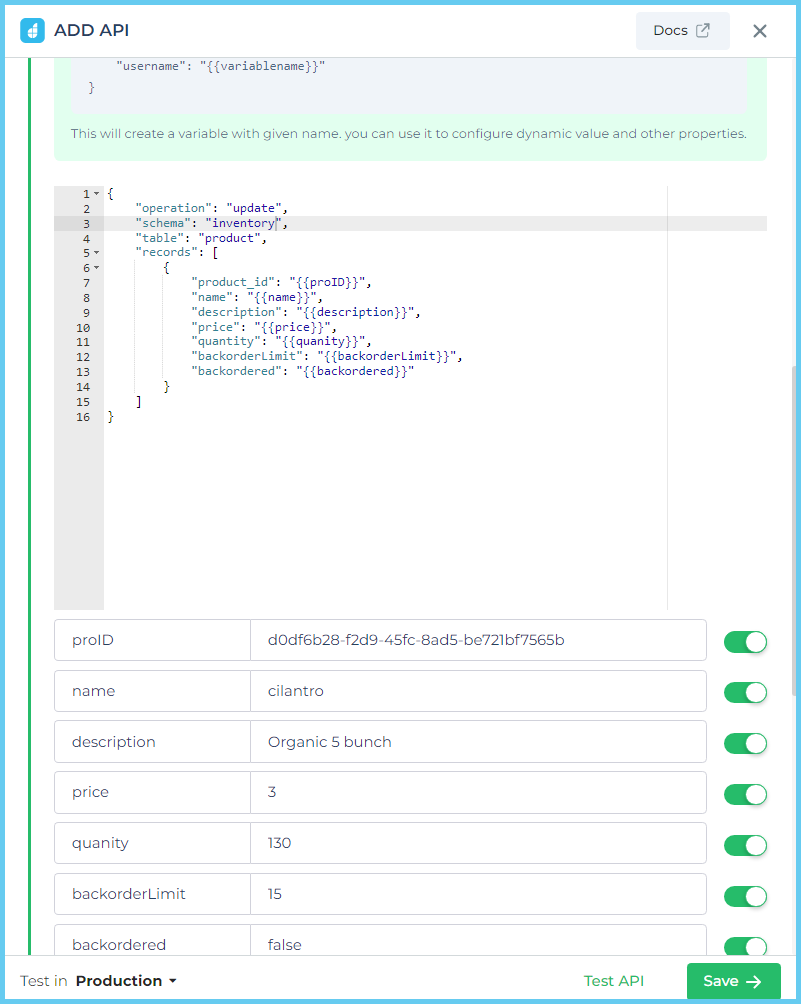Toggle off the quanity variable
Screen dimensions: 801x1004
pyautogui.click(x=745, y=845)
